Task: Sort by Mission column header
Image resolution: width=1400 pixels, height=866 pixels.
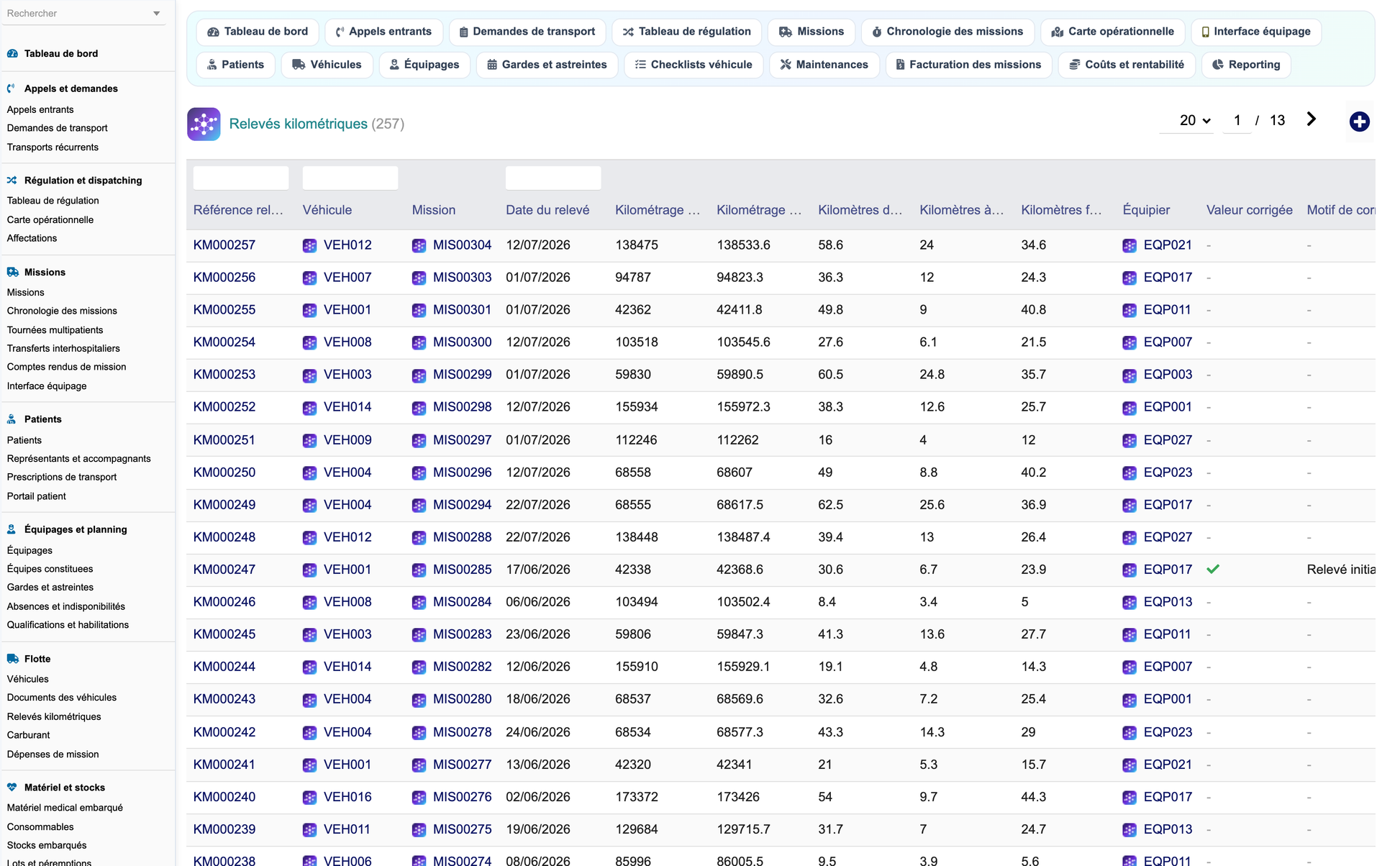Action: click(434, 210)
